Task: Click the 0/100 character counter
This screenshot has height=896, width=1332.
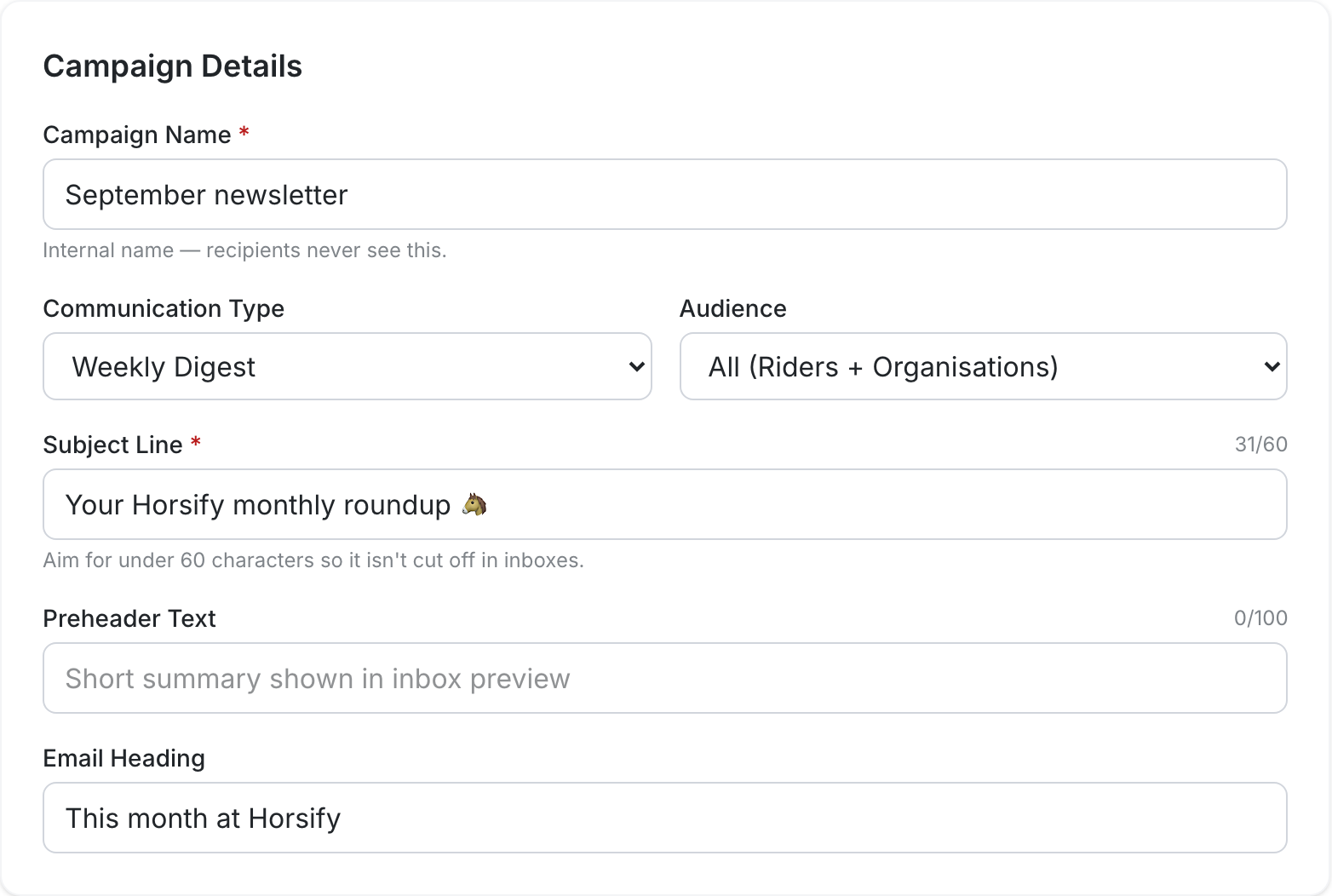Action: 1260,618
